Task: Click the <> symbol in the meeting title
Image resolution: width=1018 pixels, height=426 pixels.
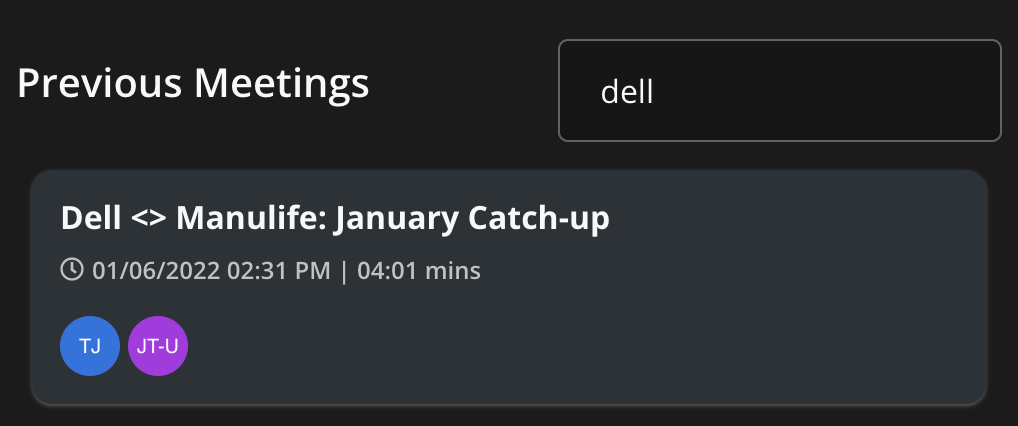Action: [149, 219]
